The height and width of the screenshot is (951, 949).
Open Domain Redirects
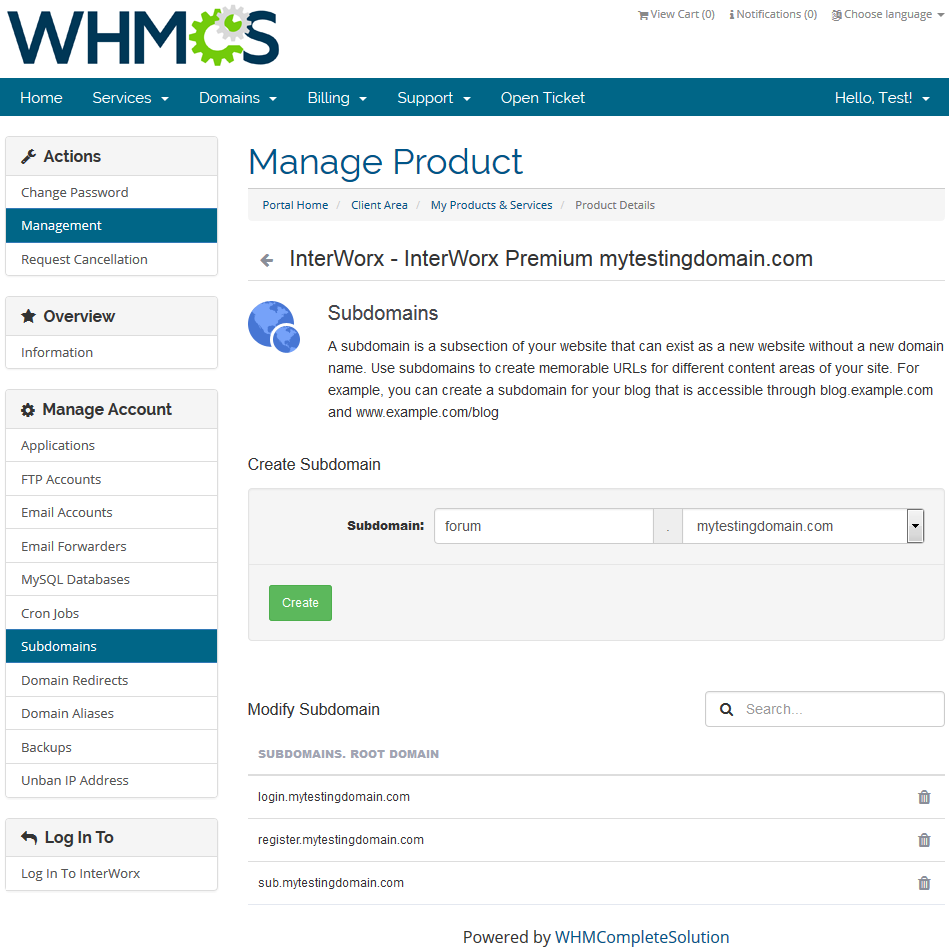pyautogui.click(x=112, y=680)
